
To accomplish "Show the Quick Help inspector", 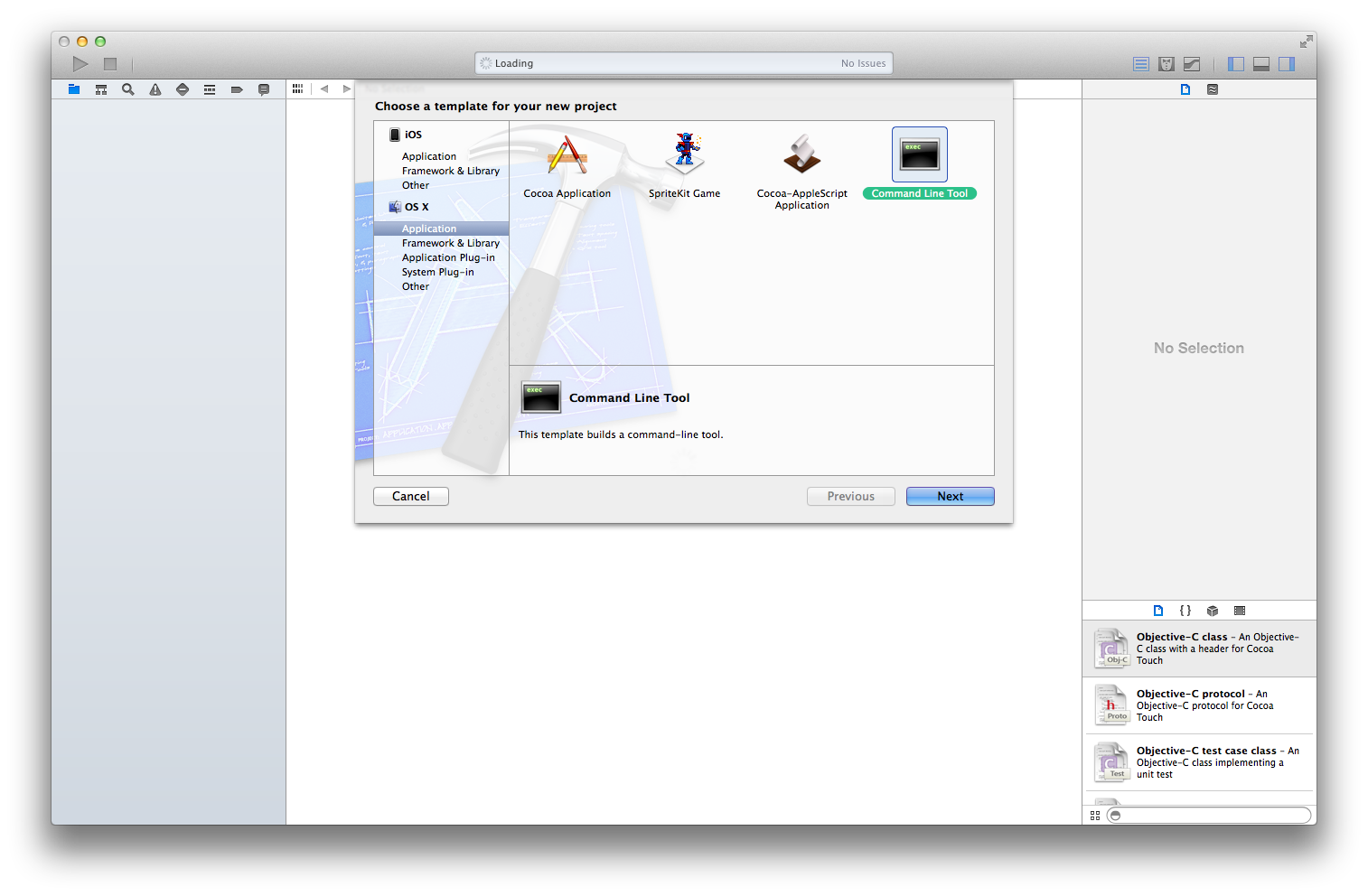I will coord(1213,89).
